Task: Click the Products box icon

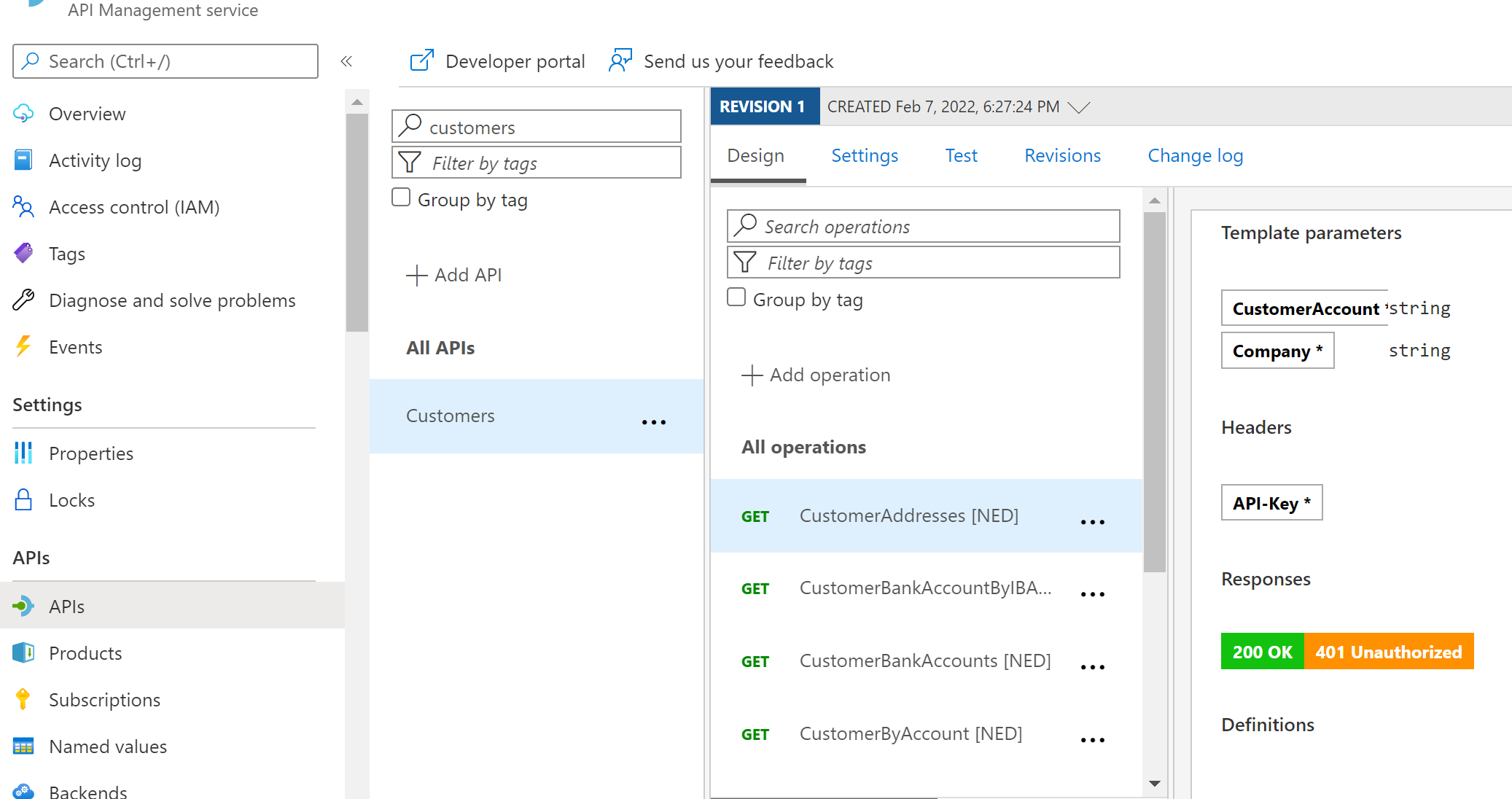Action: (23, 652)
